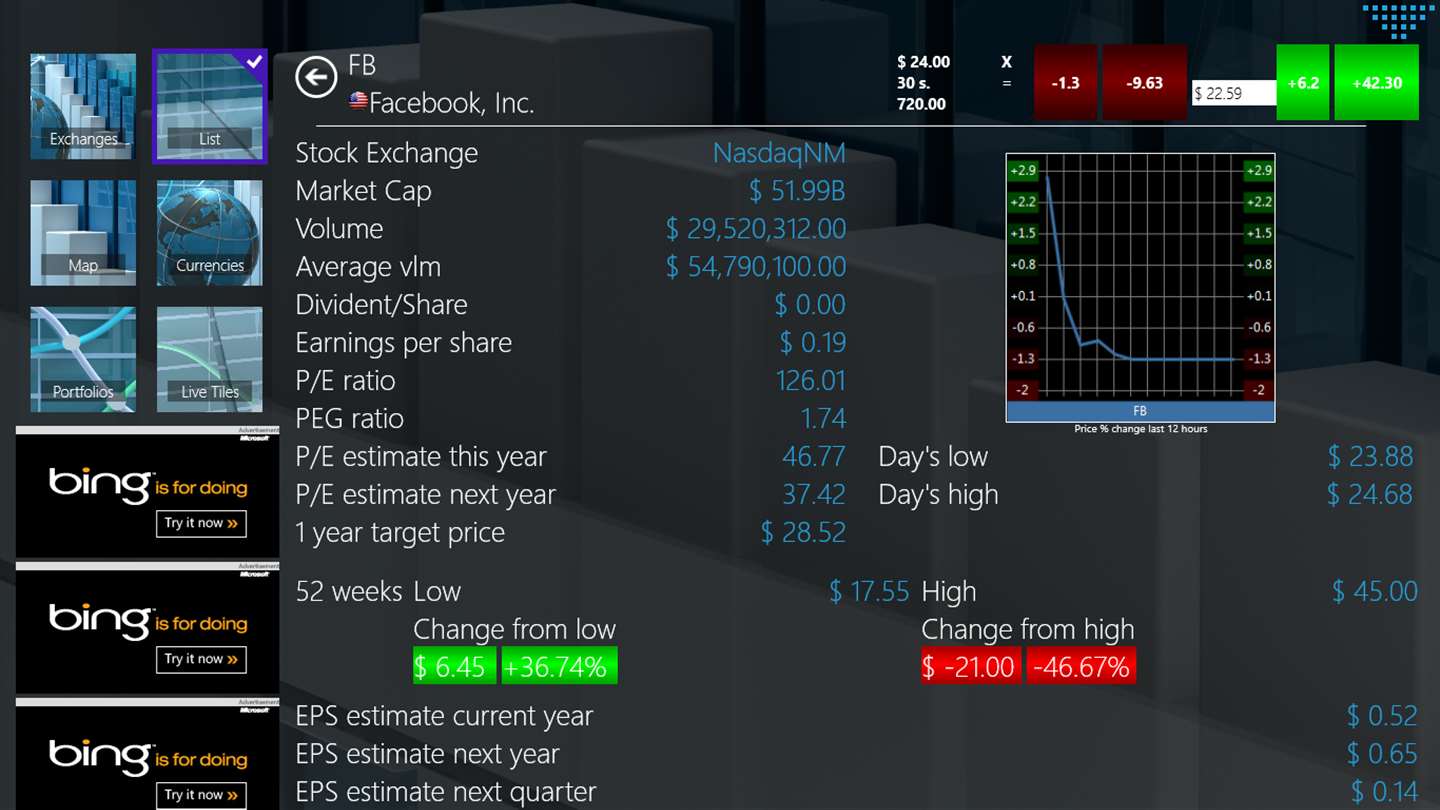1440x810 pixels.
Task: Click 52 weeks low value $ 17.55
Action: 869,592
